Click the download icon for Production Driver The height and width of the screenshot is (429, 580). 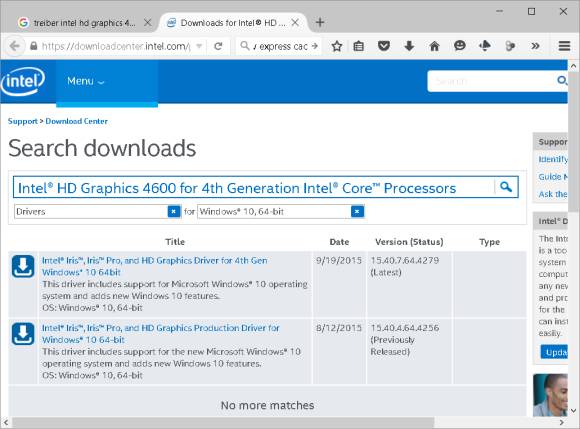[23, 334]
